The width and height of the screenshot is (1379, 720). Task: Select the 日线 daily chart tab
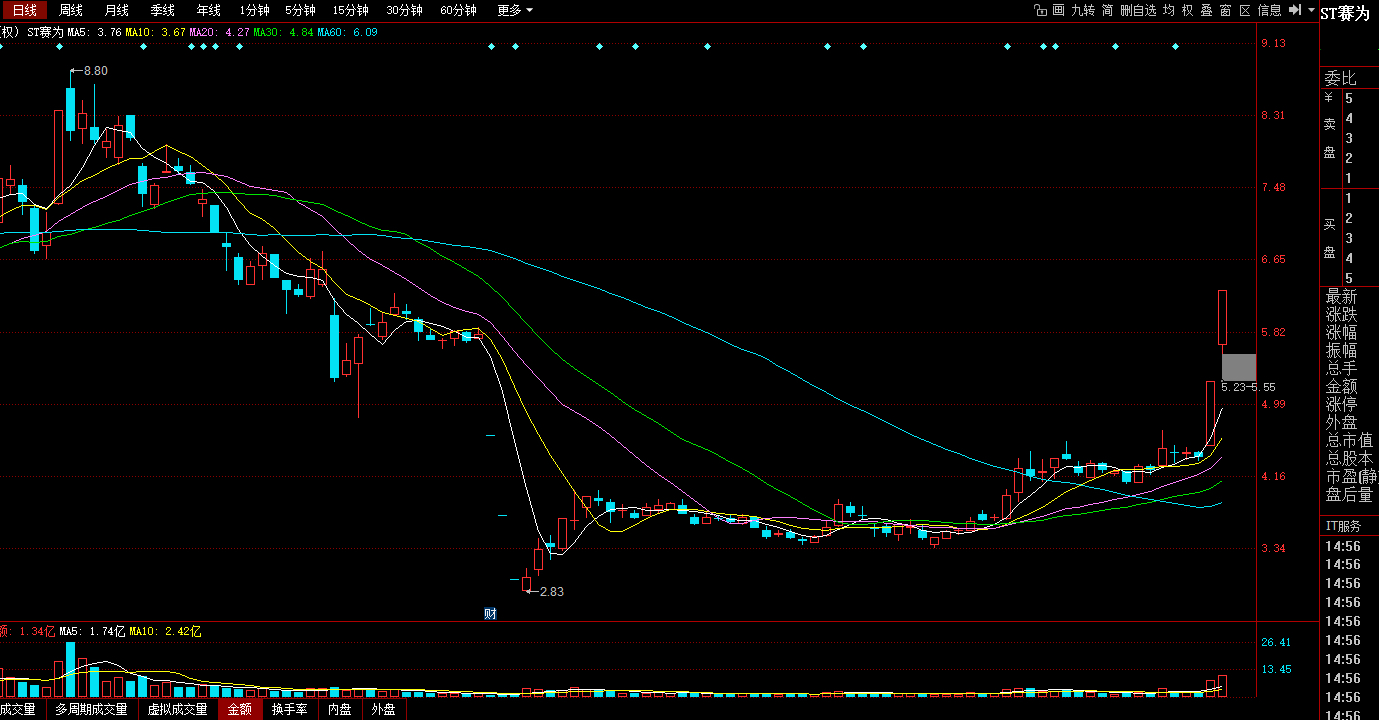pos(24,10)
